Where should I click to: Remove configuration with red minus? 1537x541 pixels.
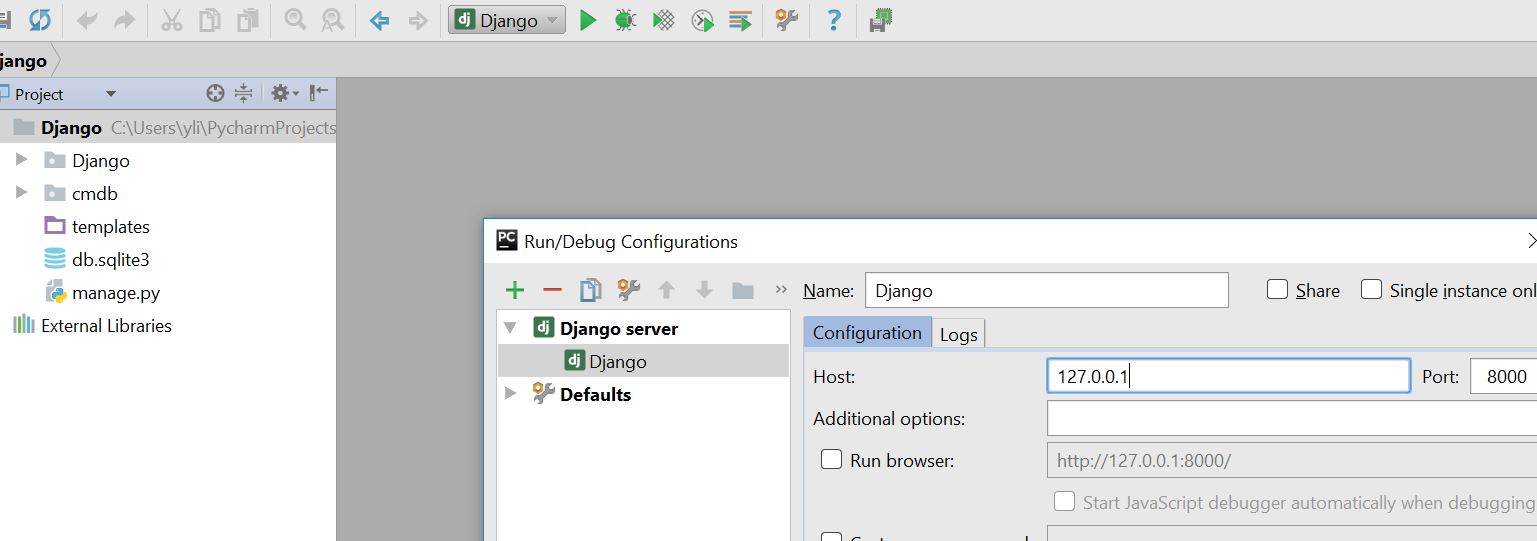click(x=552, y=291)
